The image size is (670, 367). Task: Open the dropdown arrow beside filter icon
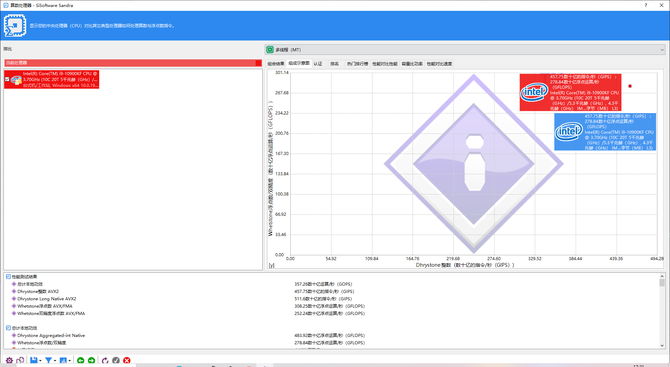tap(55, 361)
